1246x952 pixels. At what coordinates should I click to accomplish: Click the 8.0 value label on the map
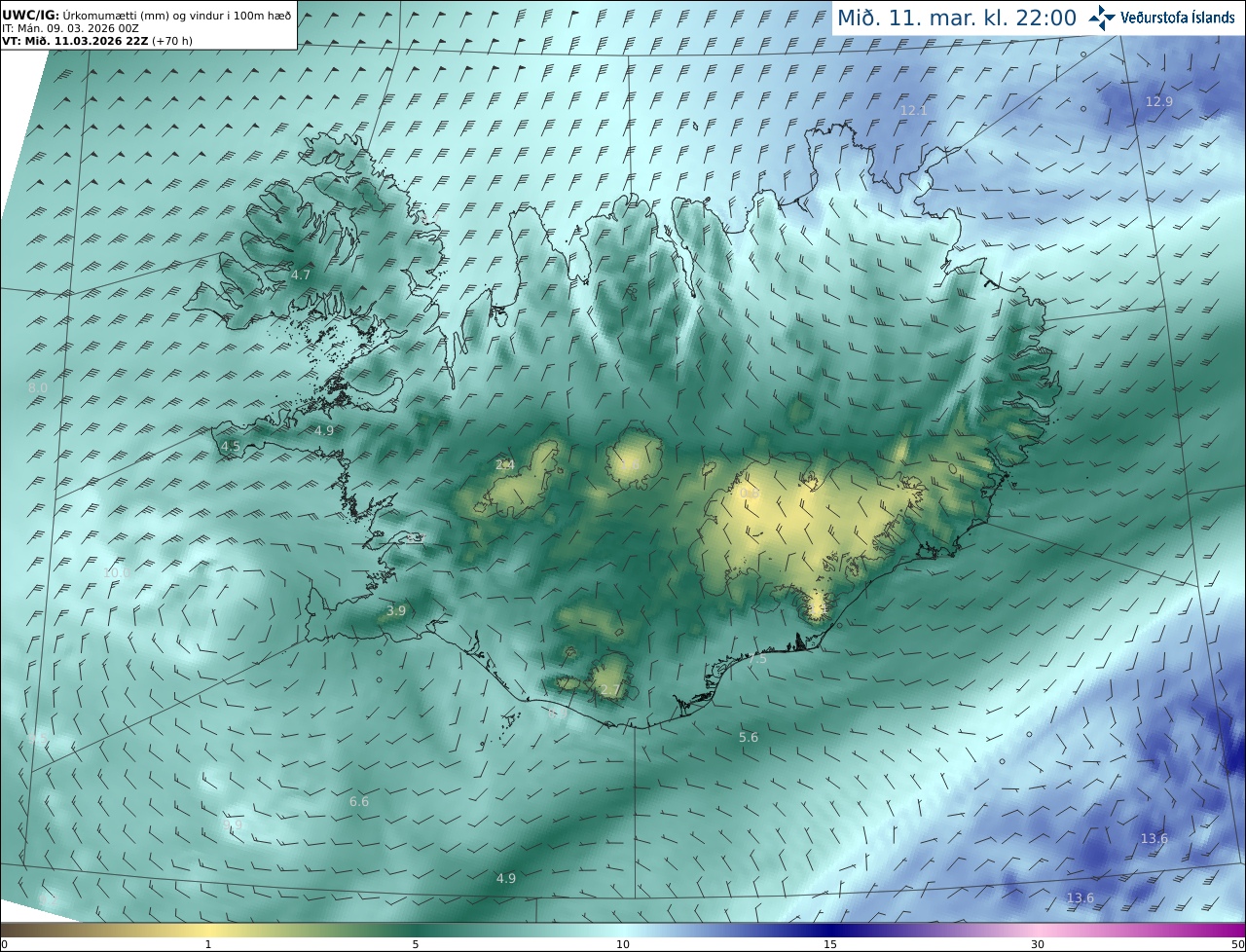pyautogui.click(x=37, y=387)
